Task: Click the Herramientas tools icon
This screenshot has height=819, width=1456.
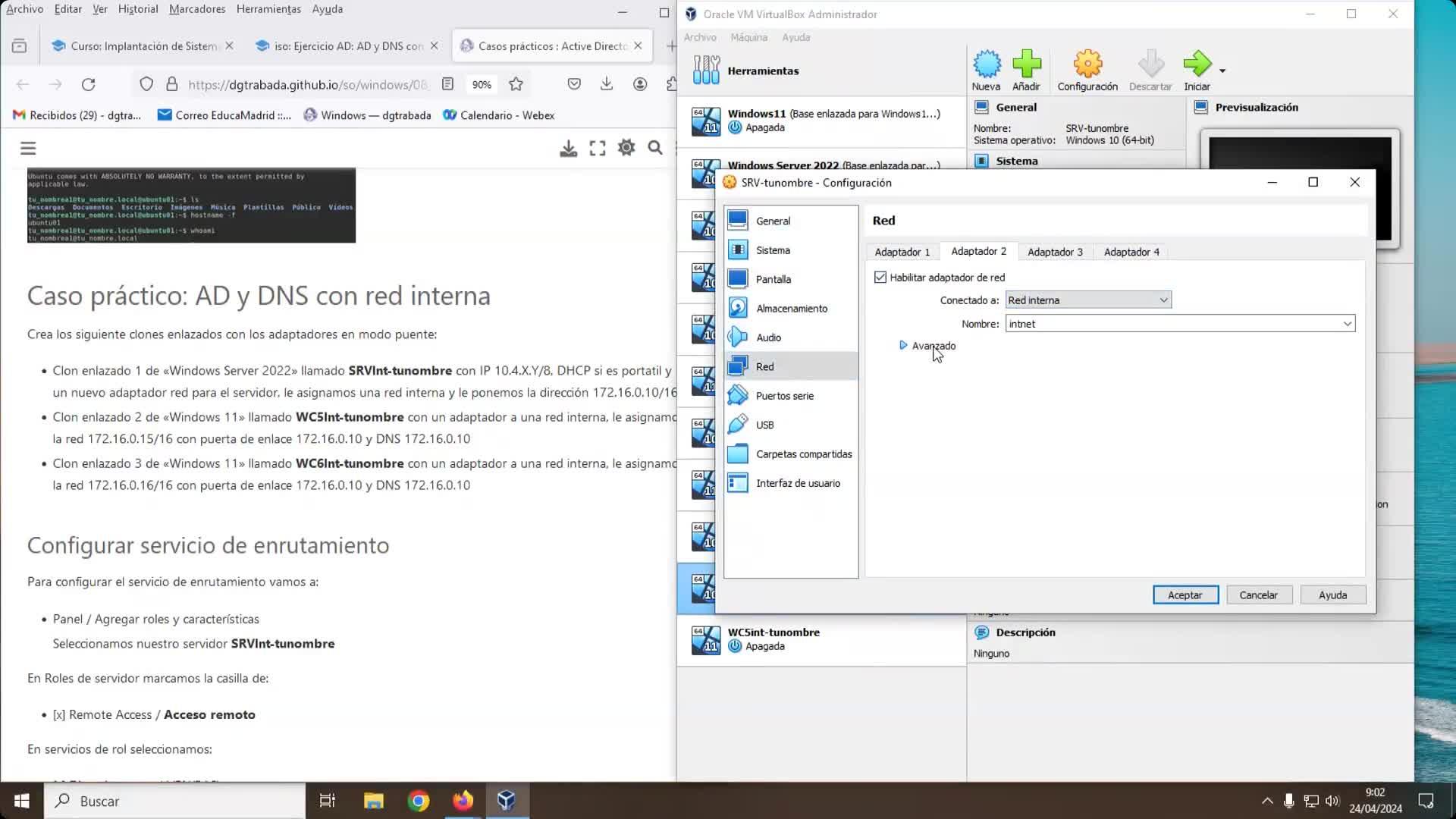Action: click(706, 71)
